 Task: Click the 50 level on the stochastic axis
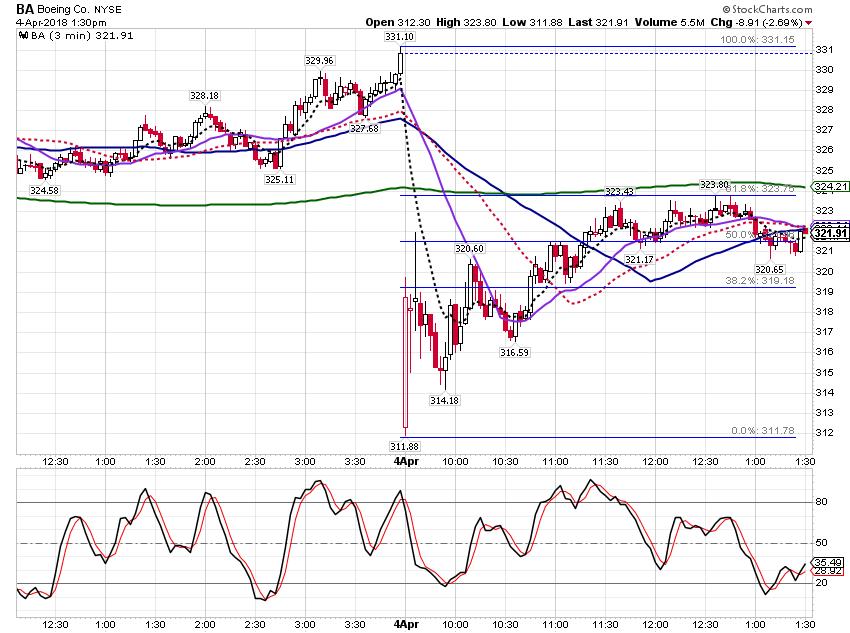(x=821, y=542)
